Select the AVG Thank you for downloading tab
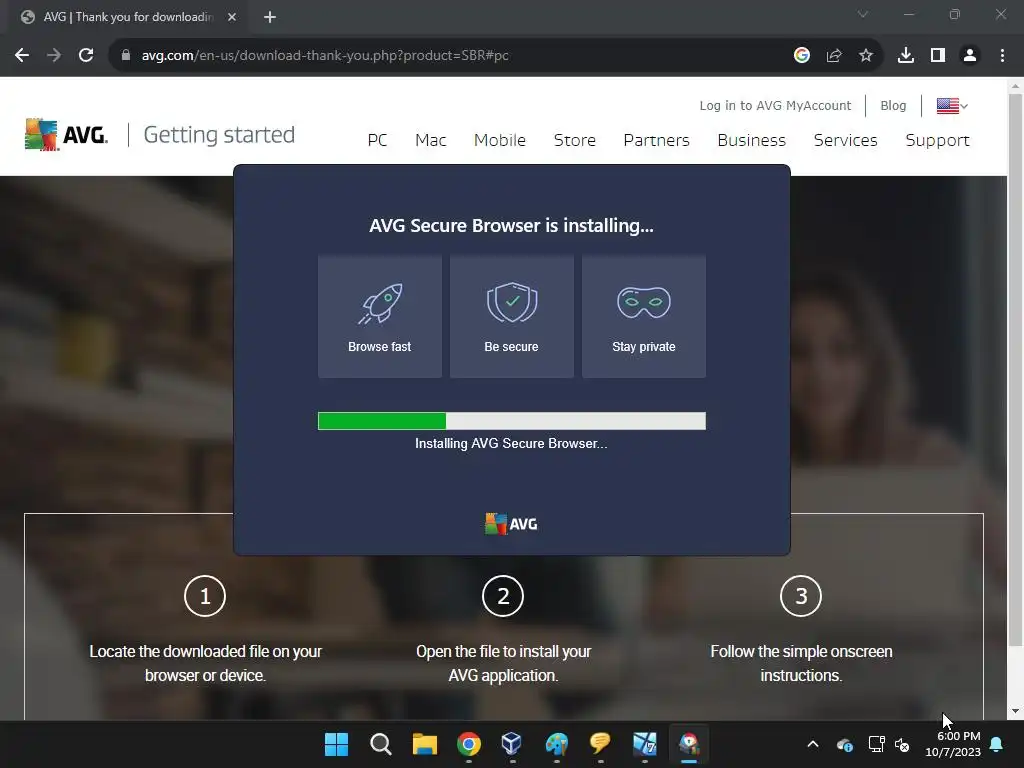 (129, 17)
